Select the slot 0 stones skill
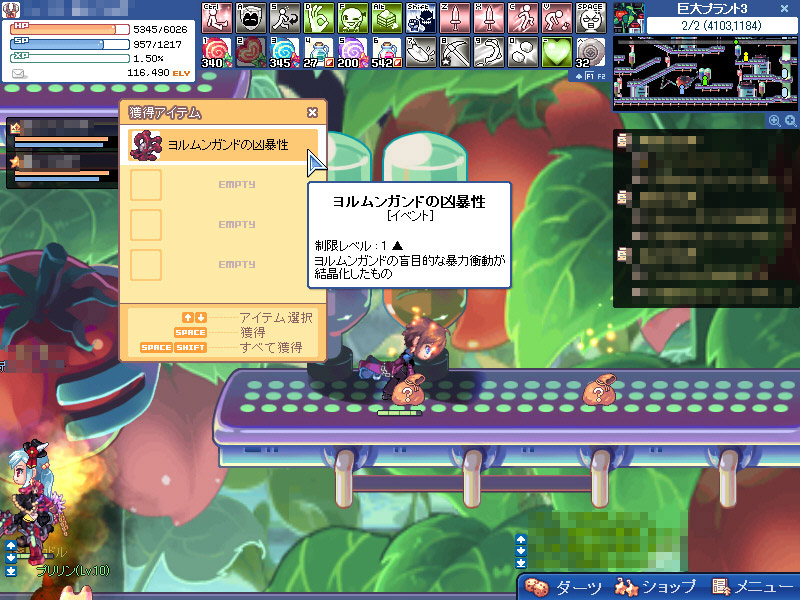Viewport: 800px width, 600px height. point(523,52)
